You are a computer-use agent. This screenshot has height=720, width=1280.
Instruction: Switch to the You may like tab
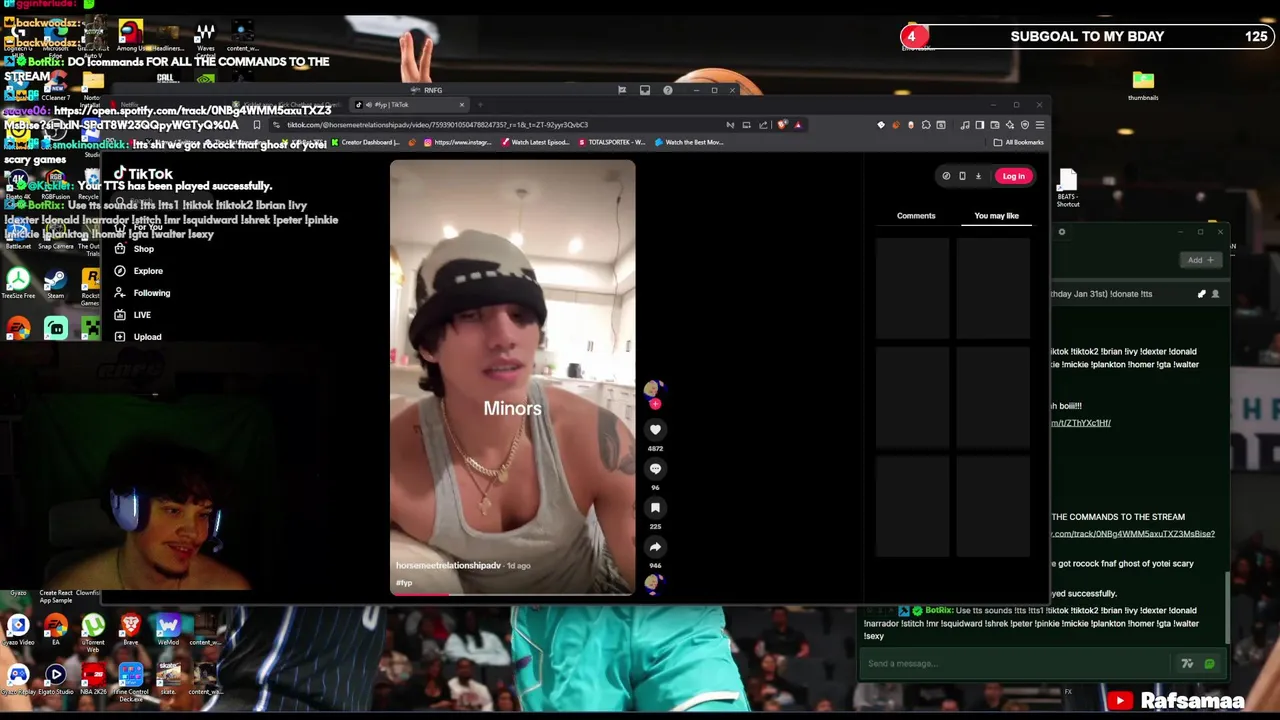click(996, 216)
